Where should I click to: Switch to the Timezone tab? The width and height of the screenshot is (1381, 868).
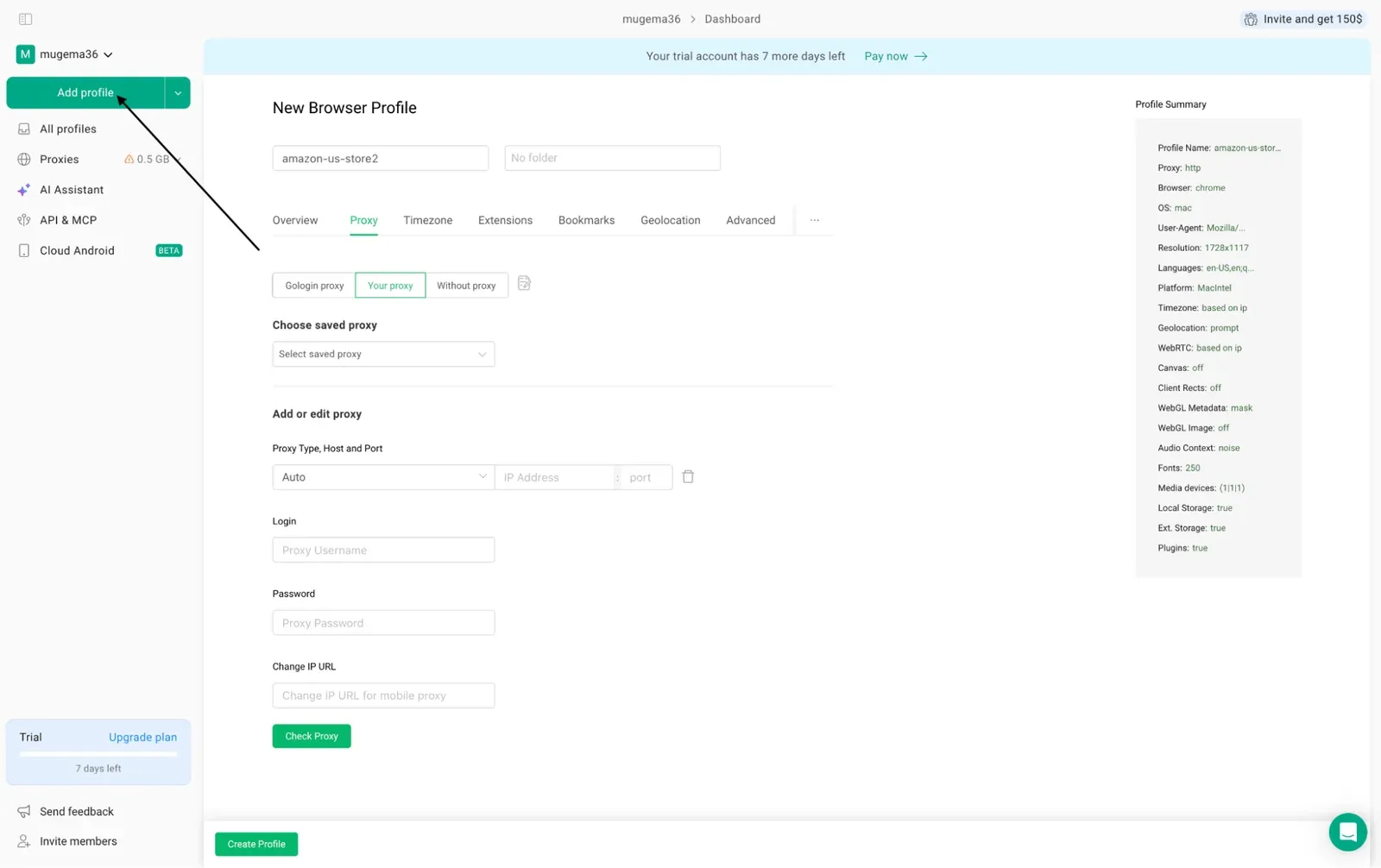[x=428, y=220]
